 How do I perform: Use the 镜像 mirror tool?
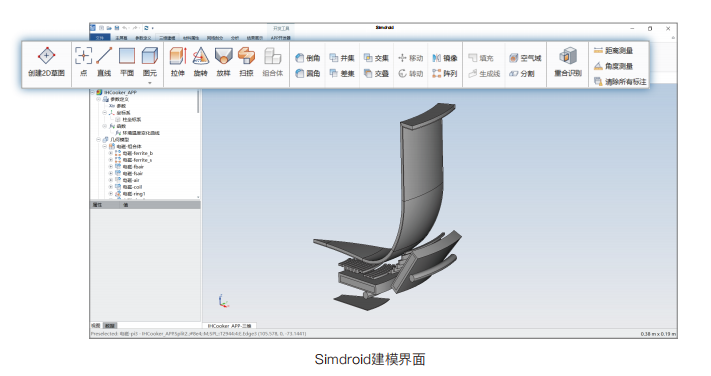tap(445, 58)
